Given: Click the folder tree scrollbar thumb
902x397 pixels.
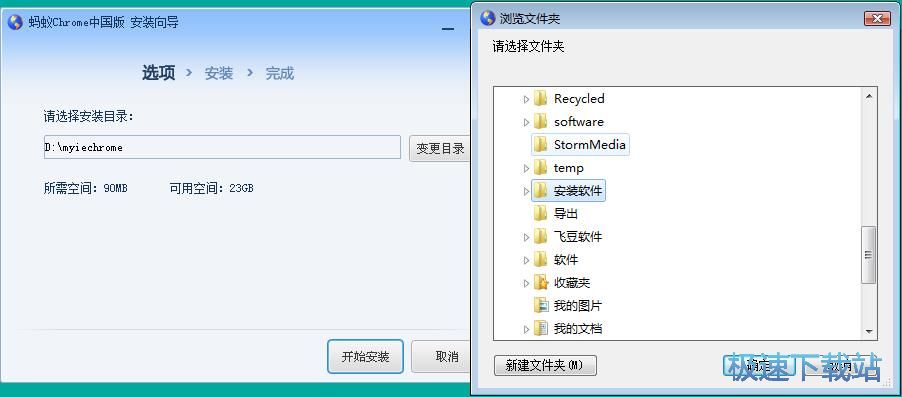Looking at the screenshot, I should 868,255.
